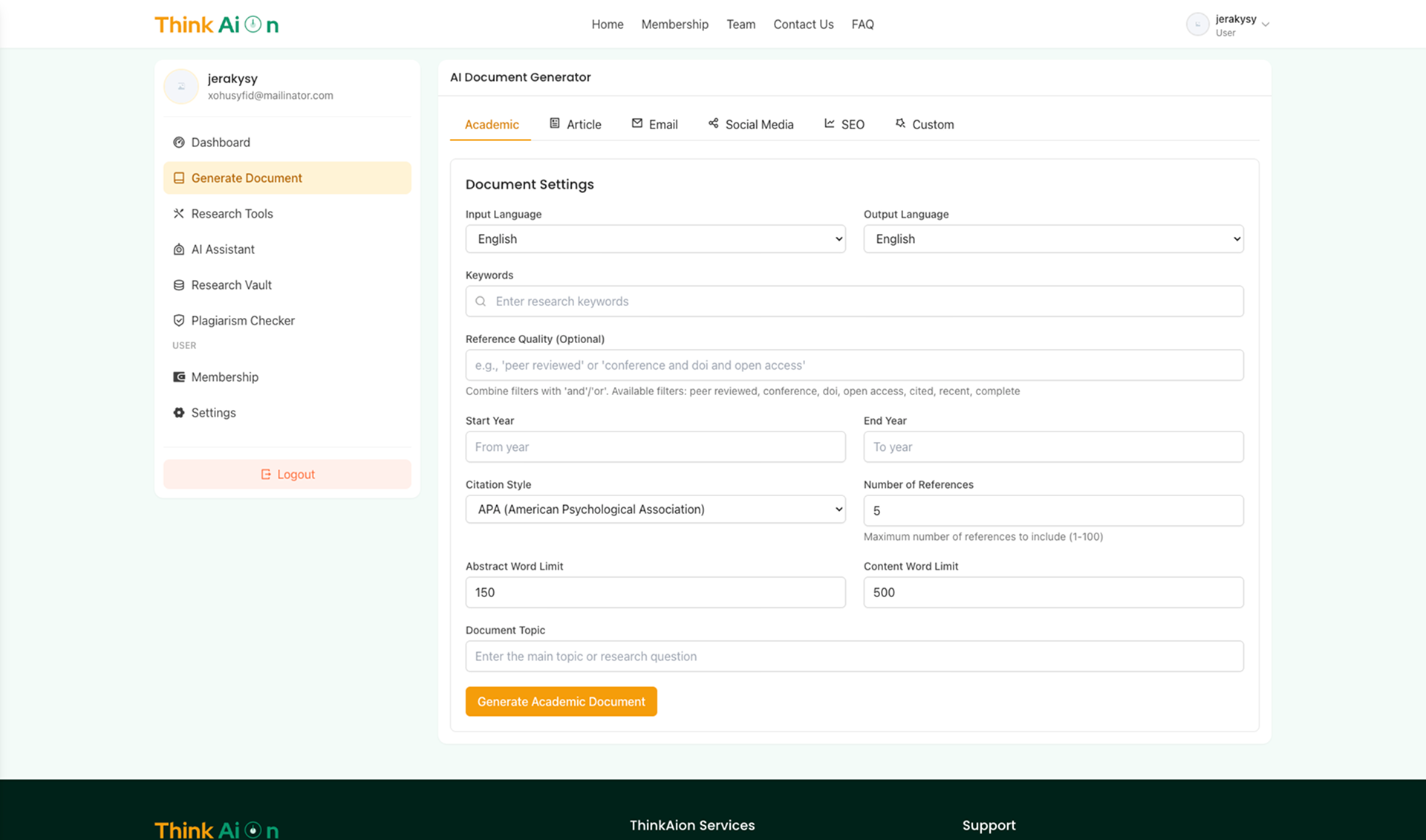Open the Citation Style dropdown
The width and height of the screenshot is (1426, 840).
coord(654,509)
